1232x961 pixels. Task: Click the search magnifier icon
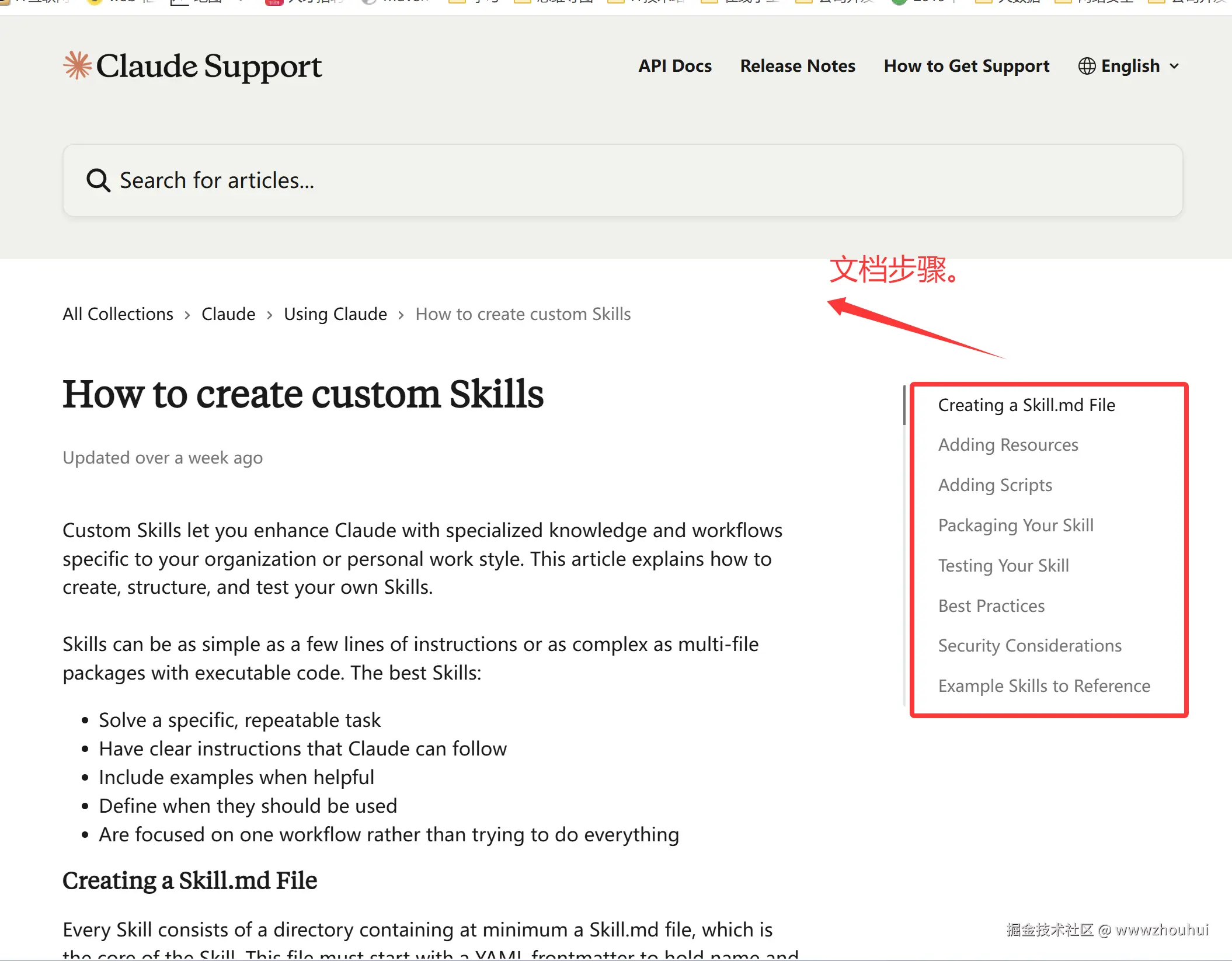[x=98, y=180]
